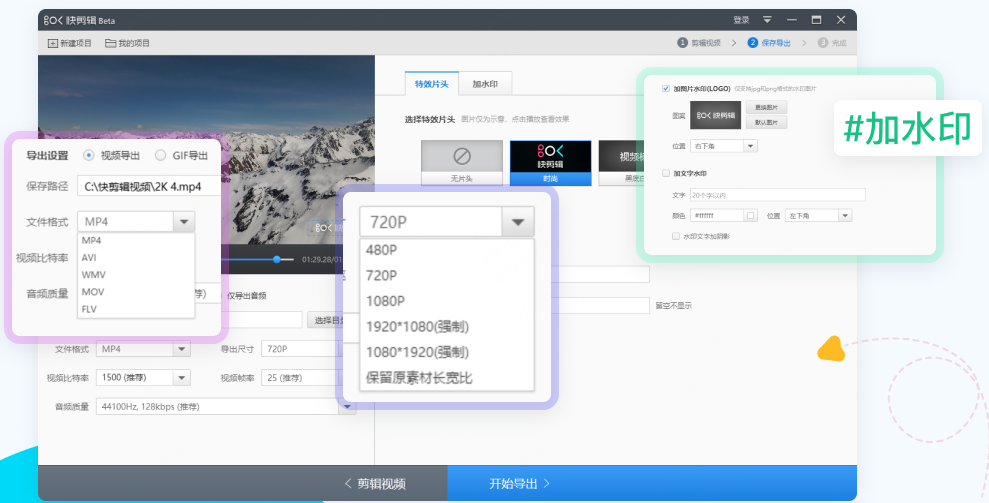Select 视频导出 radio button

(x=88, y=155)
